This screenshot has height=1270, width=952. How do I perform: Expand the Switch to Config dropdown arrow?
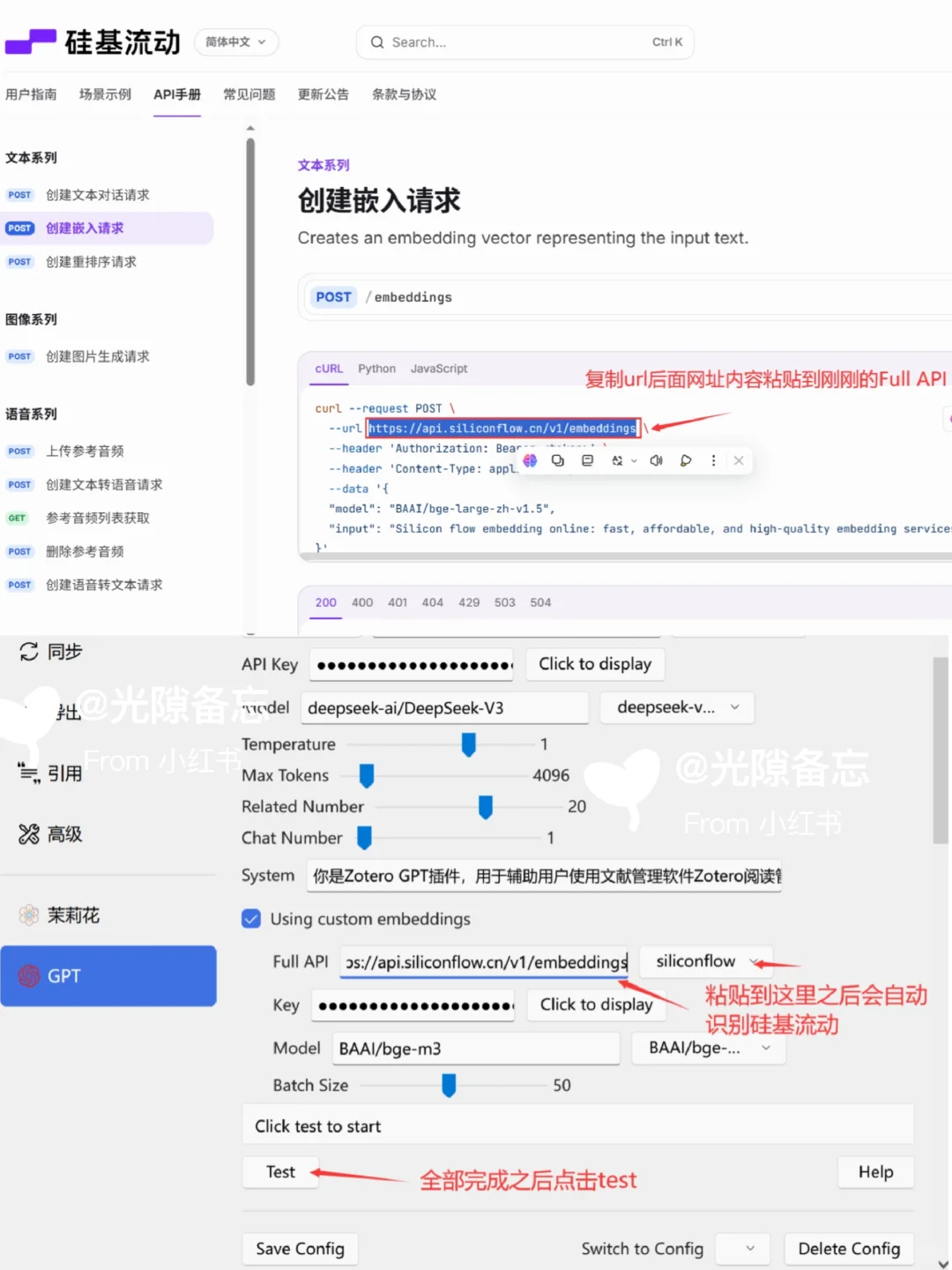[x=743, y=1249]
